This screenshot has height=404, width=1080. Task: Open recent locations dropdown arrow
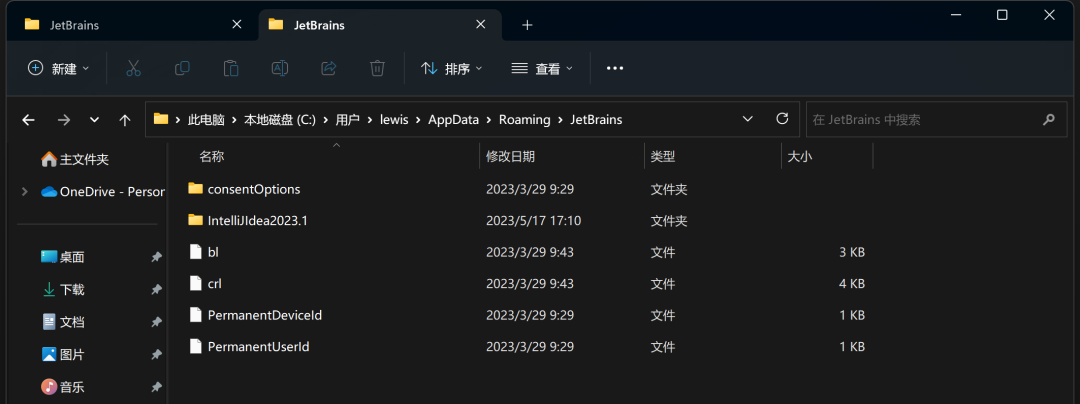tap(94, 120)
